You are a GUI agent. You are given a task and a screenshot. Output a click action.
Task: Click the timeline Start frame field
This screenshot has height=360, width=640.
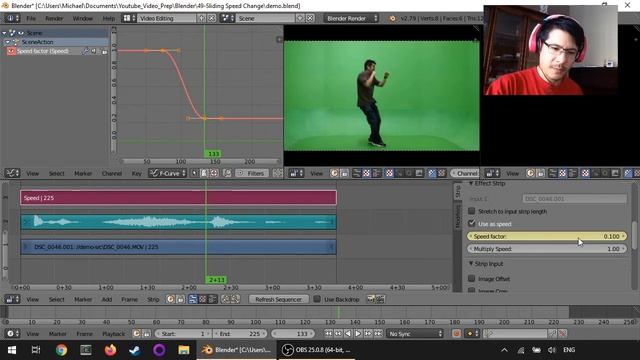pos(183,334)
